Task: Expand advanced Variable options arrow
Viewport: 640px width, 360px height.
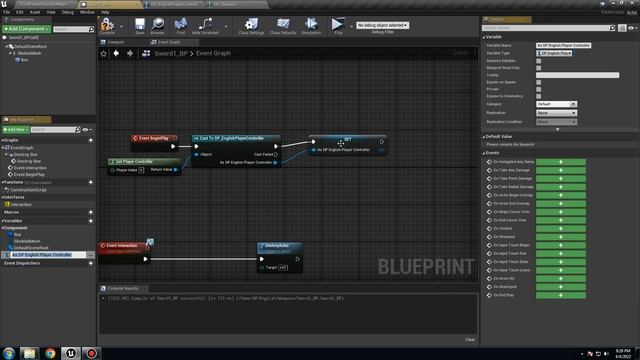Action: pos(558,129)
